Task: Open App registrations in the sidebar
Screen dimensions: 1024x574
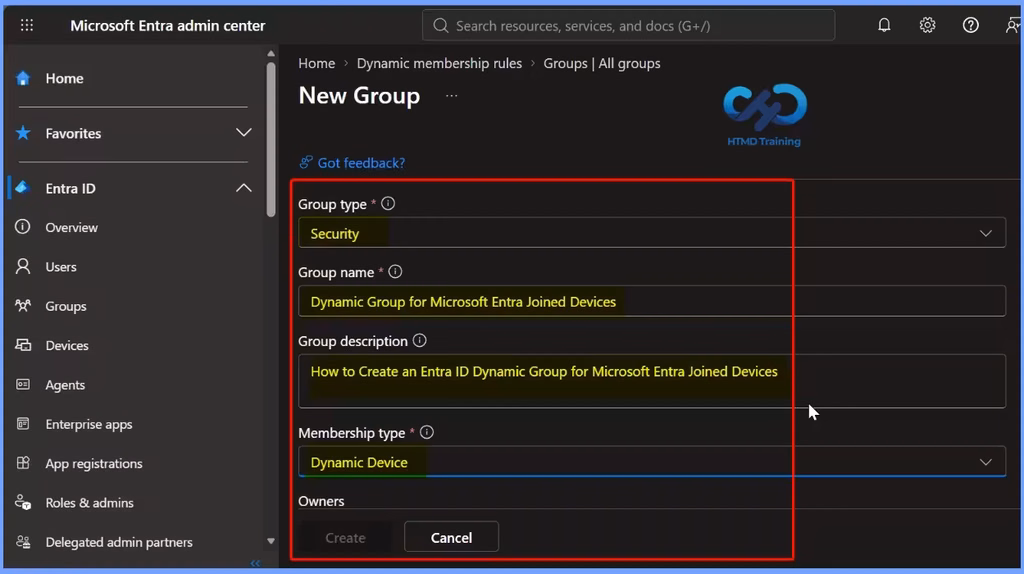Action: tap(94, 463)
